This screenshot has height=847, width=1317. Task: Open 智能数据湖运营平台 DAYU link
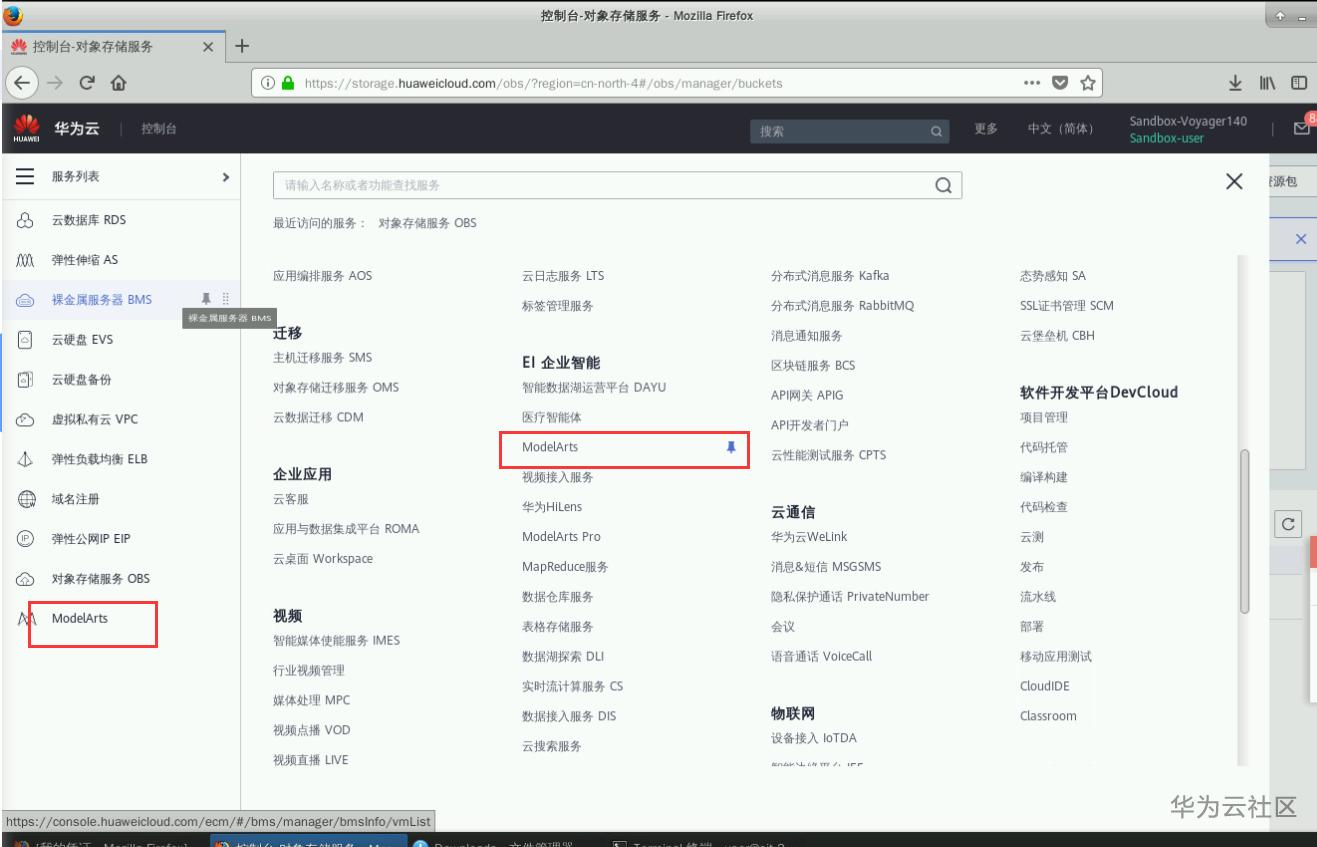[x=594, y=387]
